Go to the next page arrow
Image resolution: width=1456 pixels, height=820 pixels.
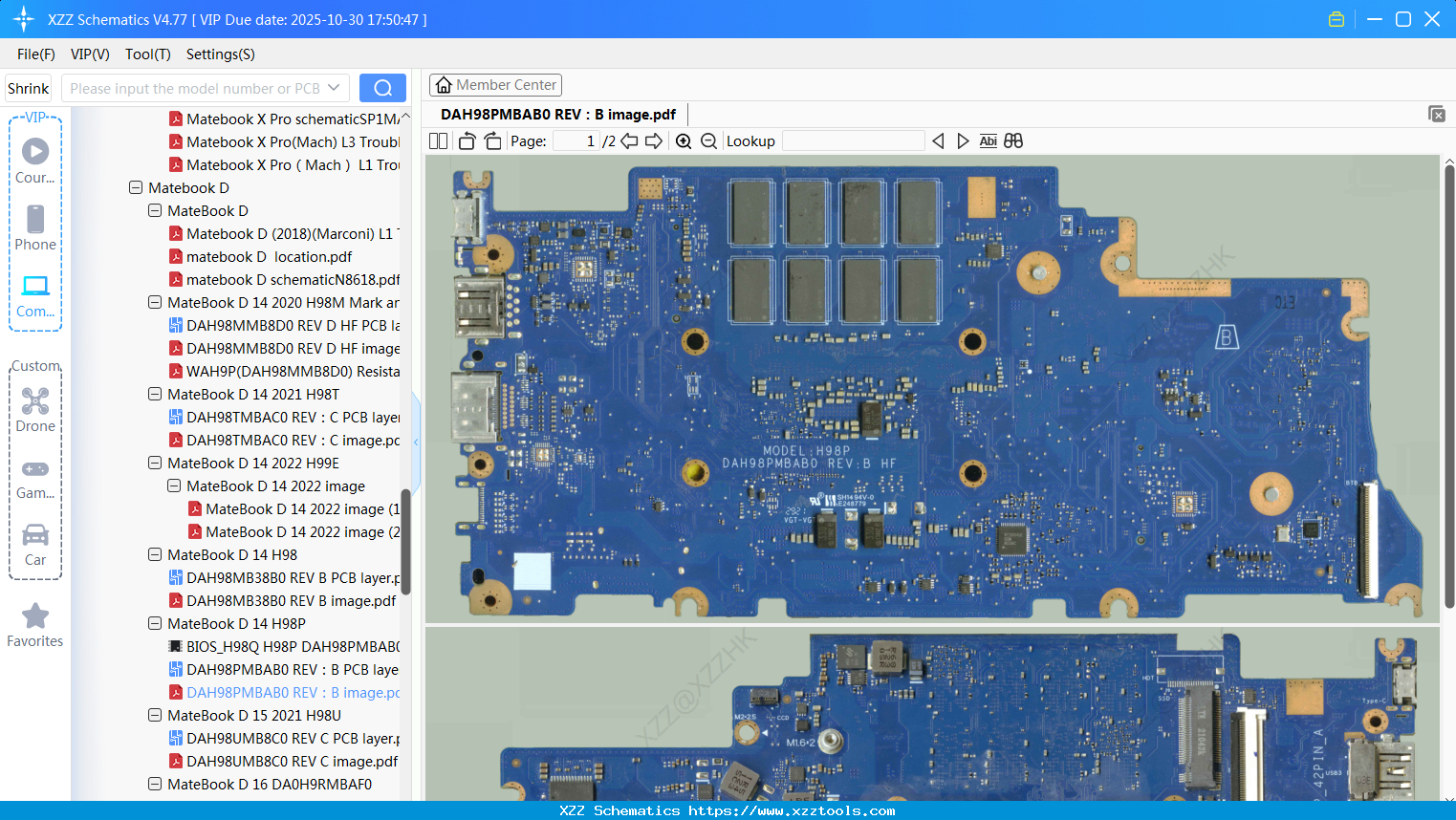[654, 141]
